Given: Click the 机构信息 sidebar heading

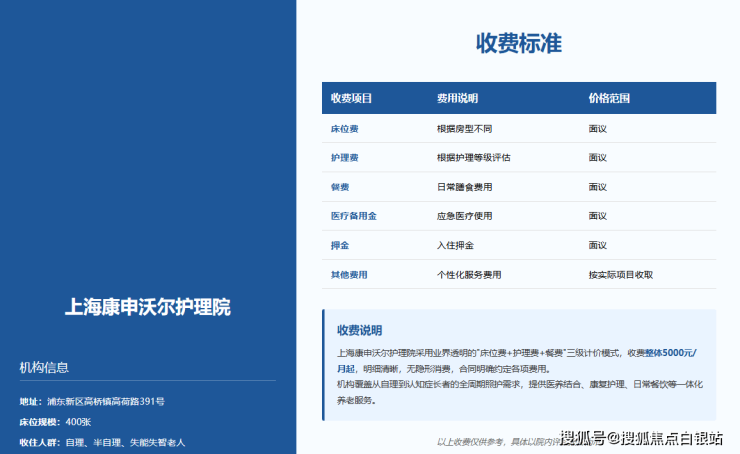Looking at the screenshot, I should (44, 367).
